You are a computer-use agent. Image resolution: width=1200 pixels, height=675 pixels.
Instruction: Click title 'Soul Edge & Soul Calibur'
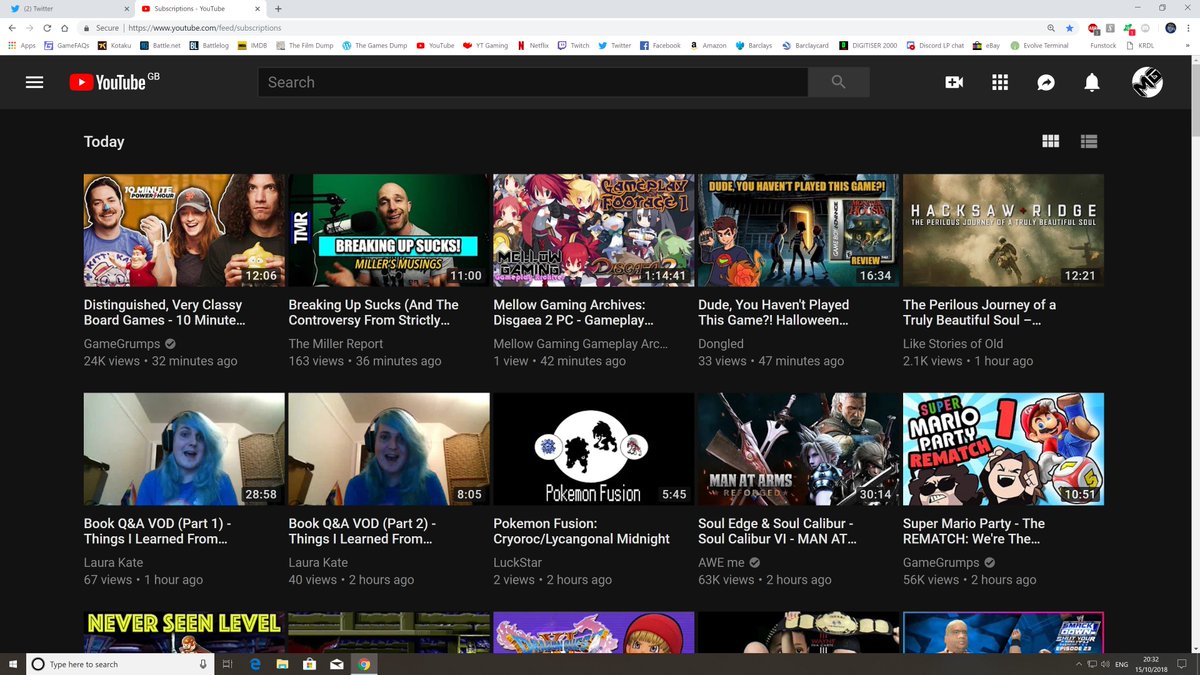[x=776, y=531]
